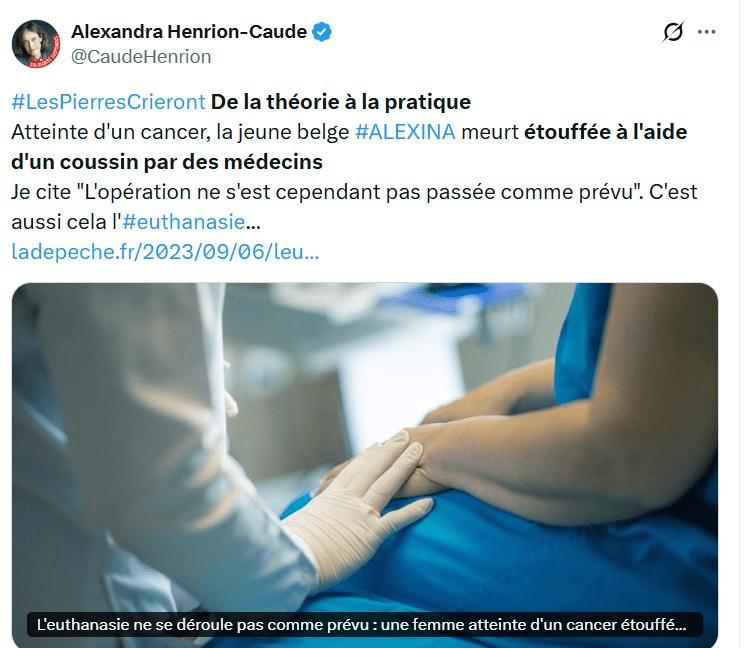Open the article preview card image
Screen dimensions: 748x648
tap(365, 465)
